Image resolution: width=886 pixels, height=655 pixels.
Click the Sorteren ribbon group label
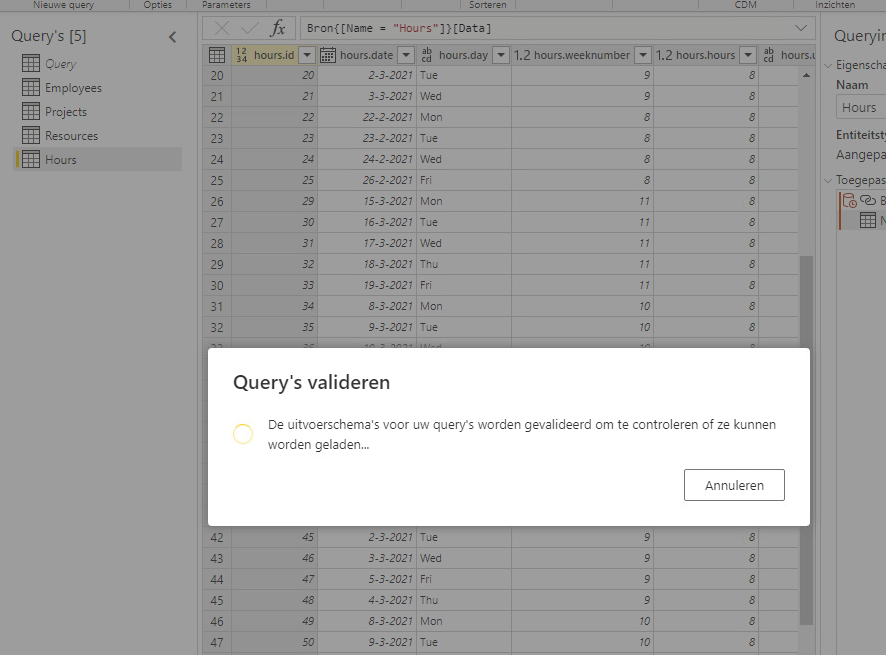click(488, 5)
